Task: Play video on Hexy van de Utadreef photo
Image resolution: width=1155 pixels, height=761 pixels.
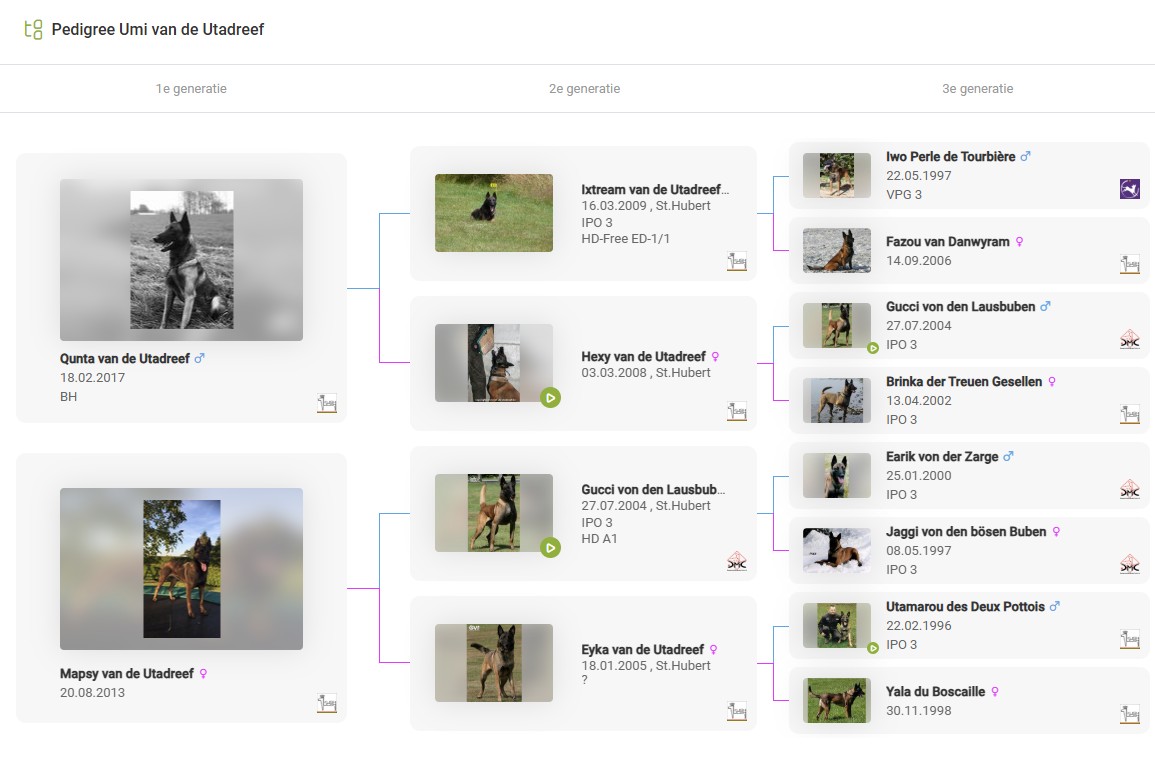Action: [x=550, y=398]
